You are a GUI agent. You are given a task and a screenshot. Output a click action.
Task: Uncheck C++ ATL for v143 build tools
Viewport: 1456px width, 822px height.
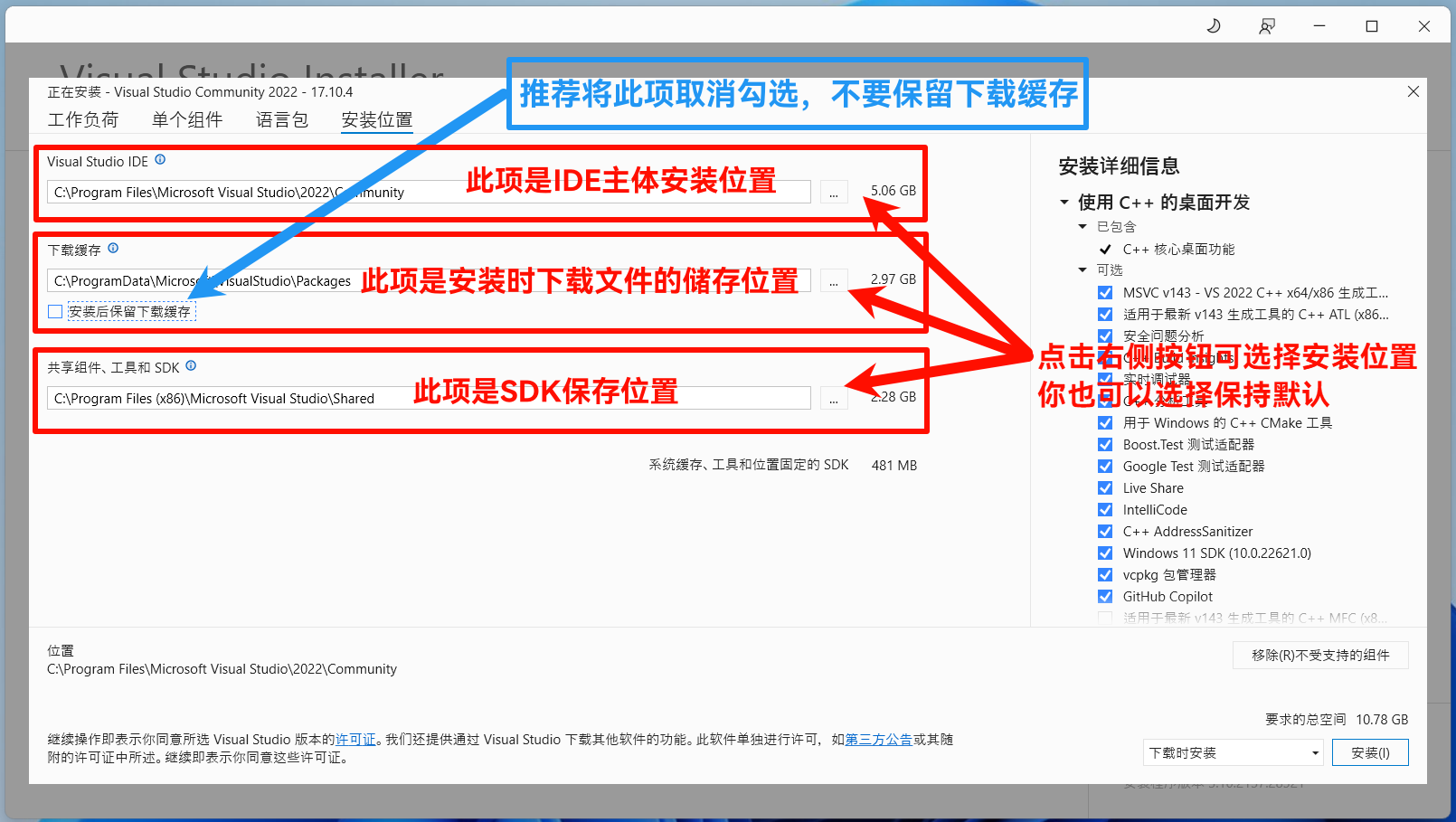tap(1105, 315)
